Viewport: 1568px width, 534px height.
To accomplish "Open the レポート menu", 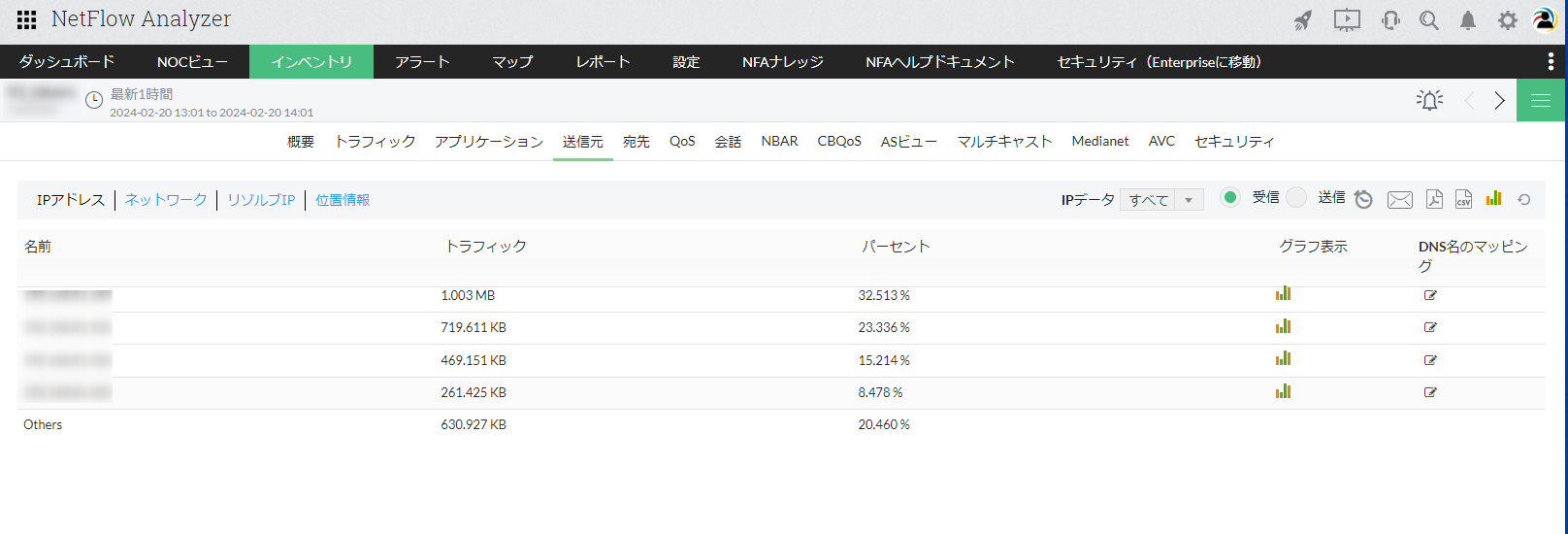I will 603,61.
